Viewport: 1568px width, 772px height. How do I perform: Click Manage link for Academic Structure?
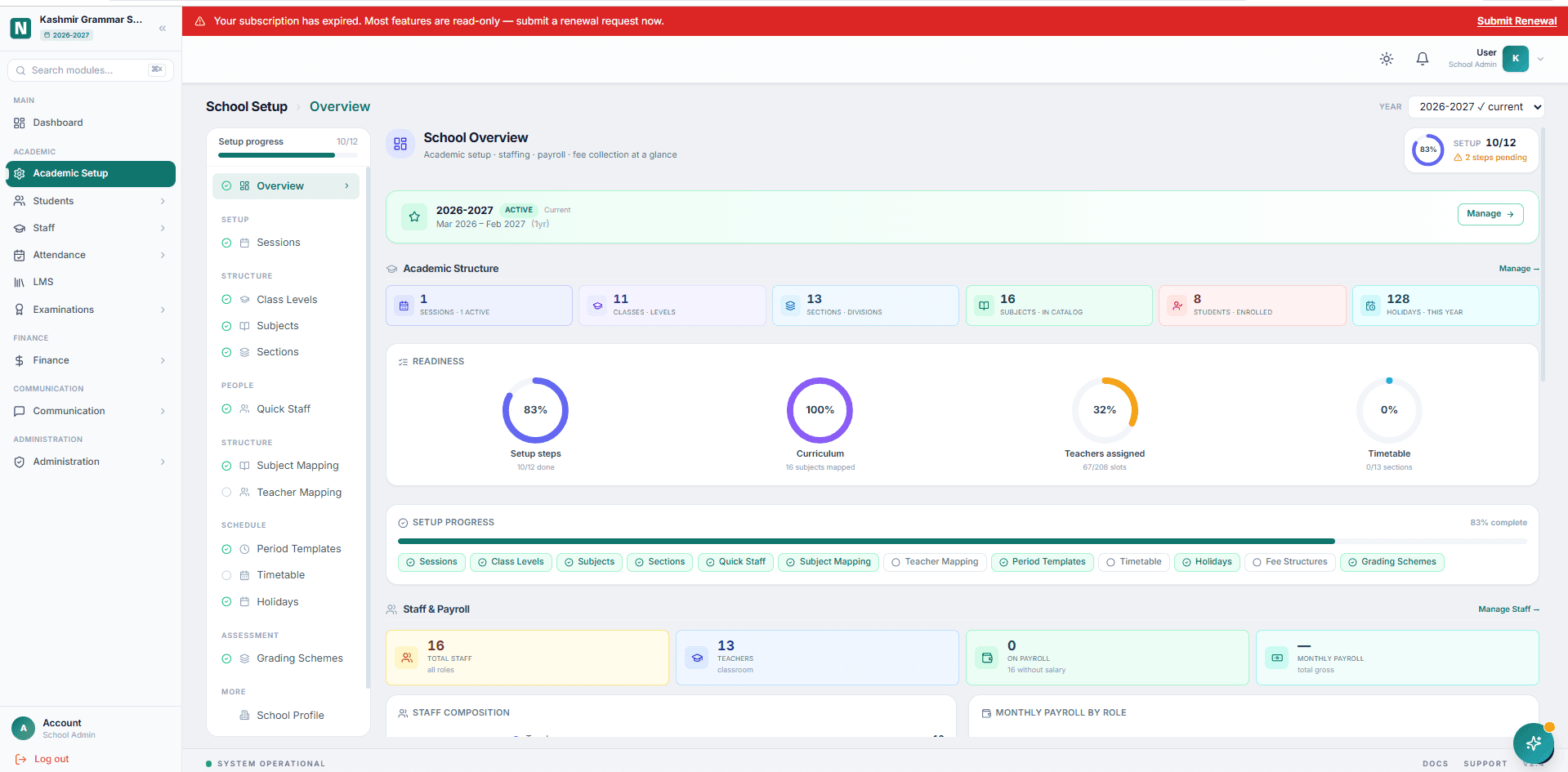[1518, 269]
